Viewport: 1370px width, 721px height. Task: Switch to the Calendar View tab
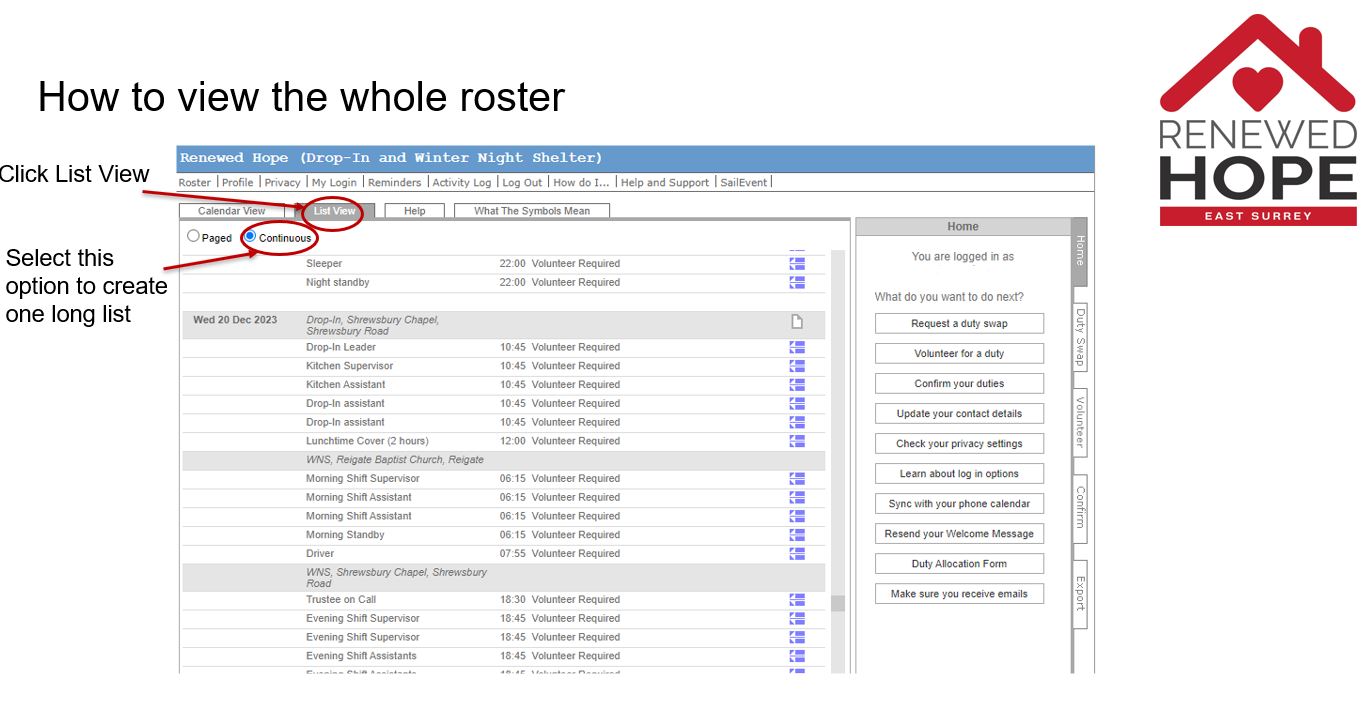[x=232, y=211]
